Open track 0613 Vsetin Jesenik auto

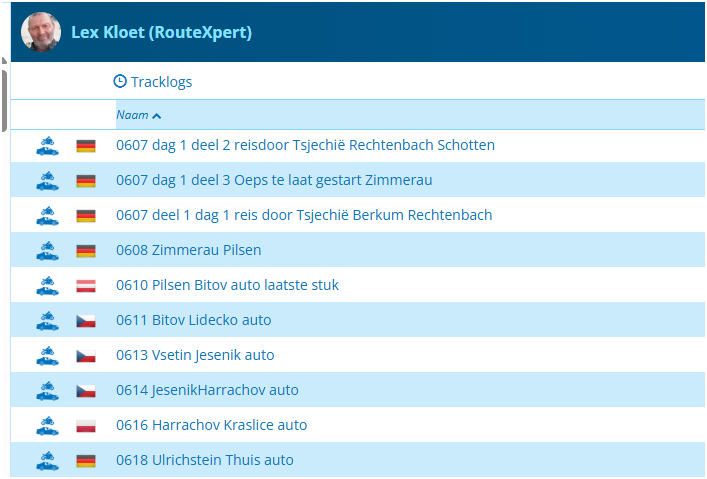click(195, 355)
